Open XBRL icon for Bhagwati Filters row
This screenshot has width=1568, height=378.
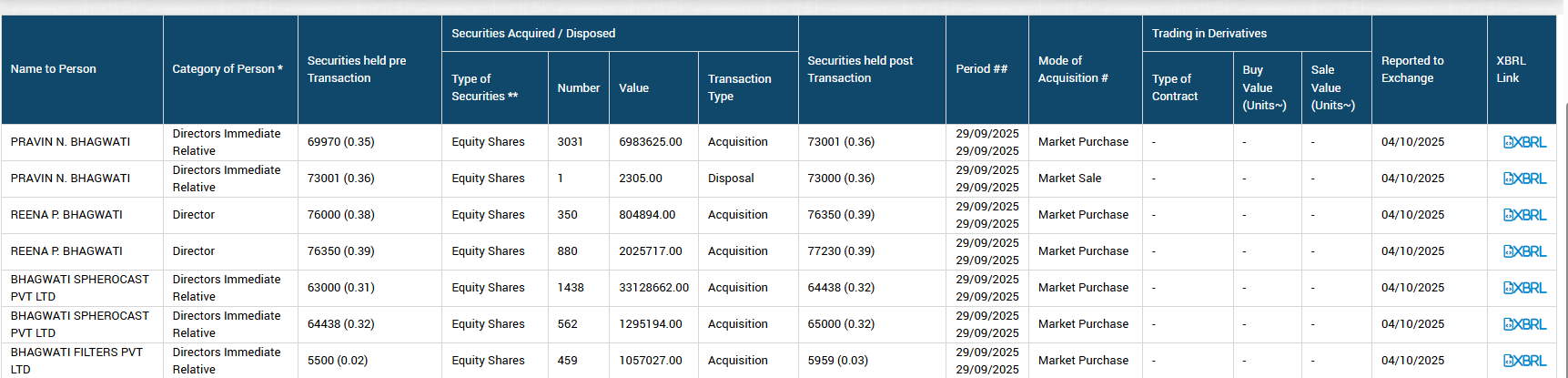coord(1524,361)
